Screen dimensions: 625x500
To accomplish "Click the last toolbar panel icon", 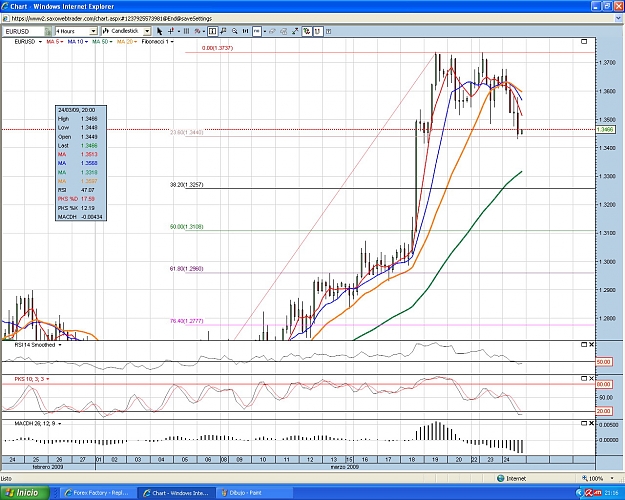I will [x=328, y=31].
